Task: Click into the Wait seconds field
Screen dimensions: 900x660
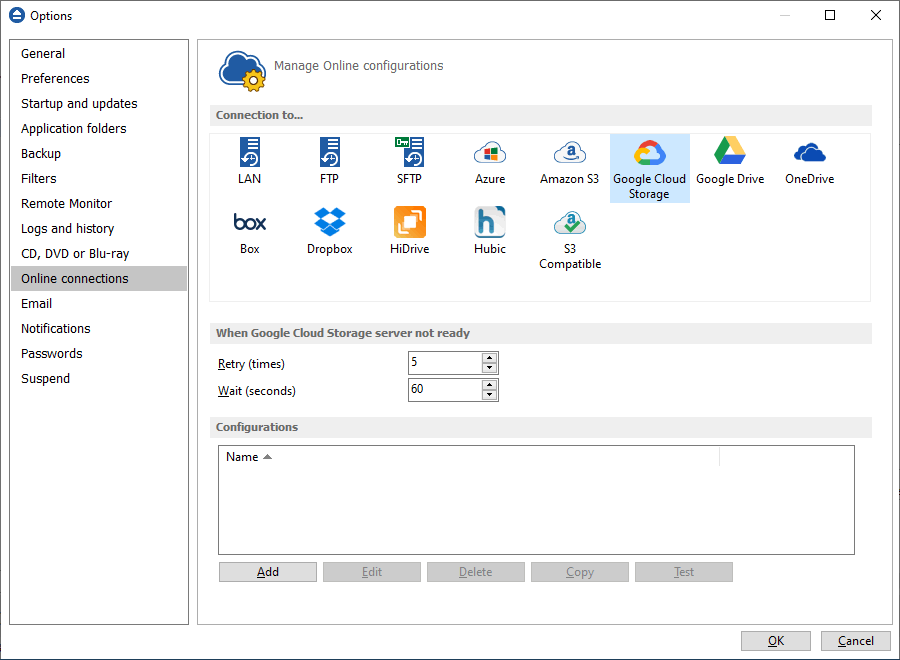Action: pyautogui.click(x=445, y=390)
